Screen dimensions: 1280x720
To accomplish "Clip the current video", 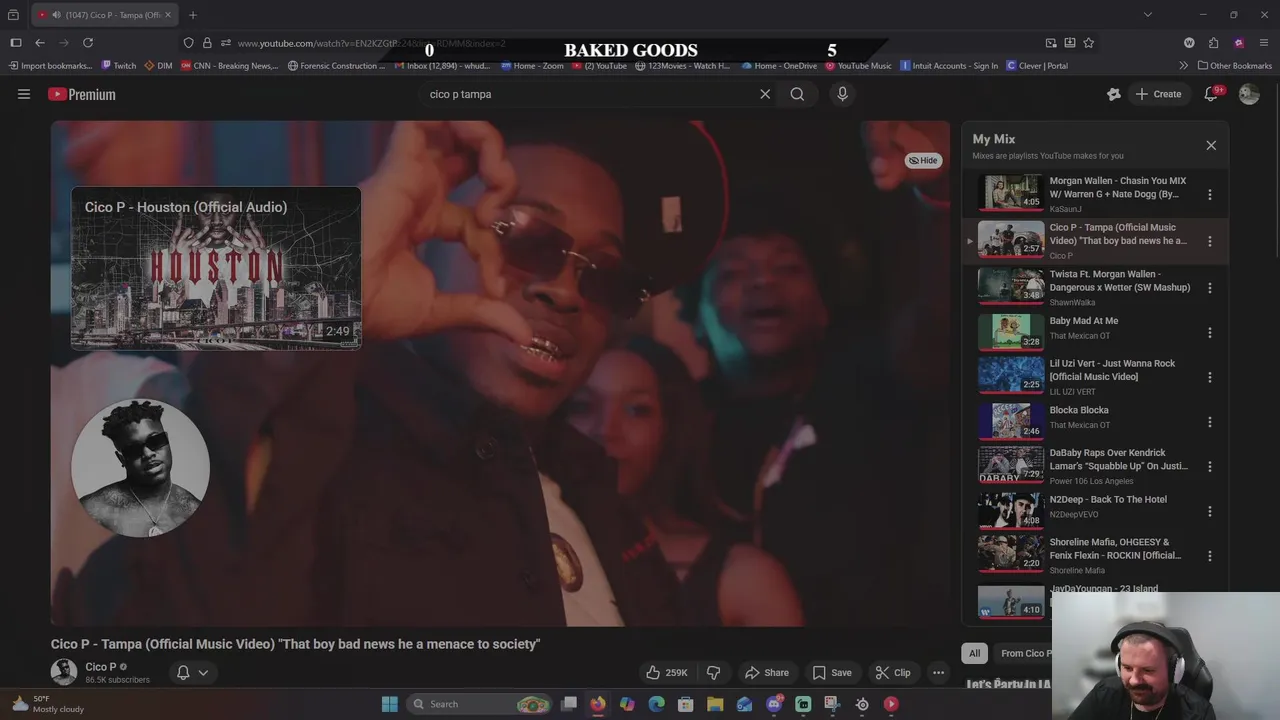I will pyautogui.click(x=892, y=673).
